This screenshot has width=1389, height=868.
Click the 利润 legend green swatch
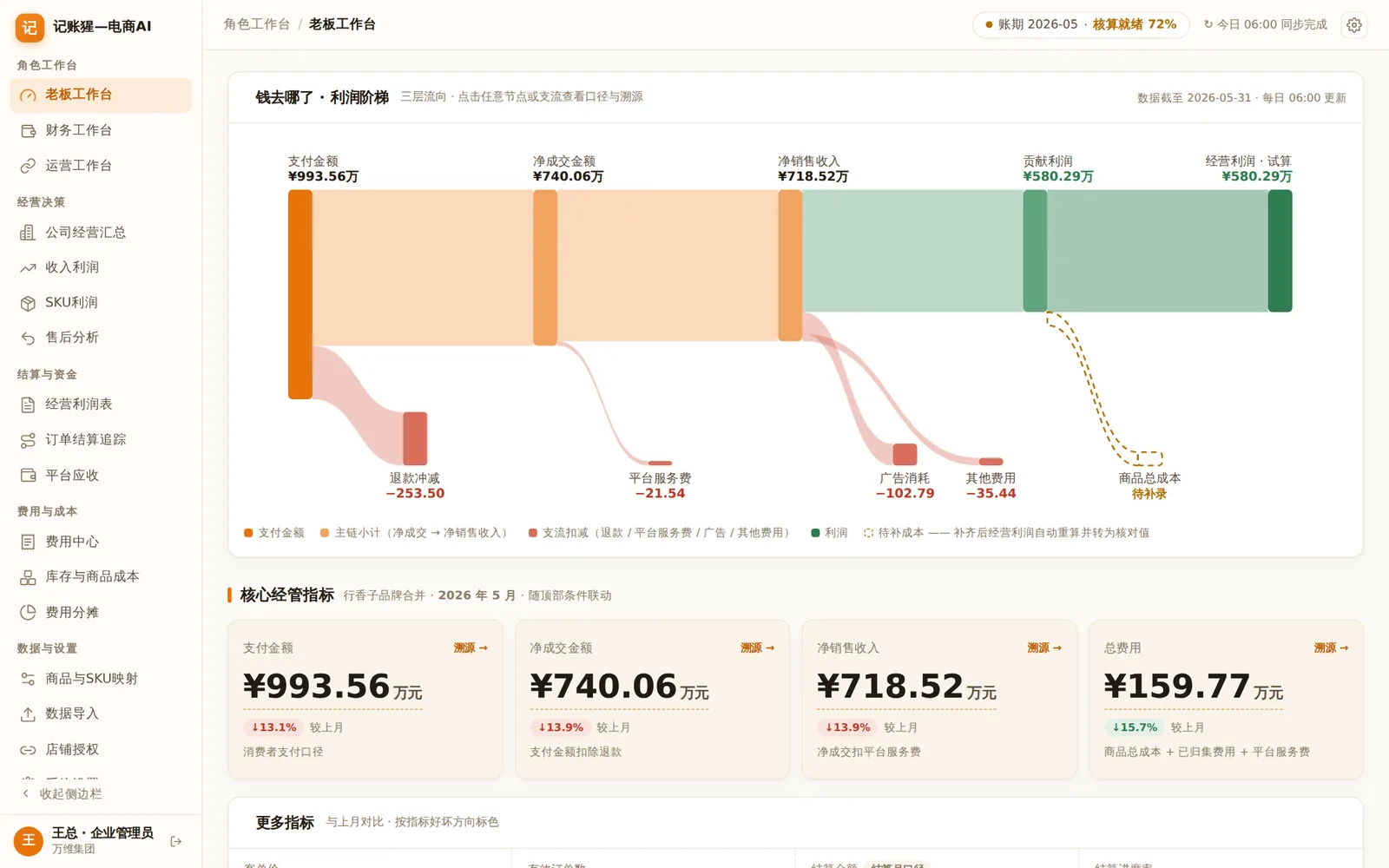(x=815, y=533)
